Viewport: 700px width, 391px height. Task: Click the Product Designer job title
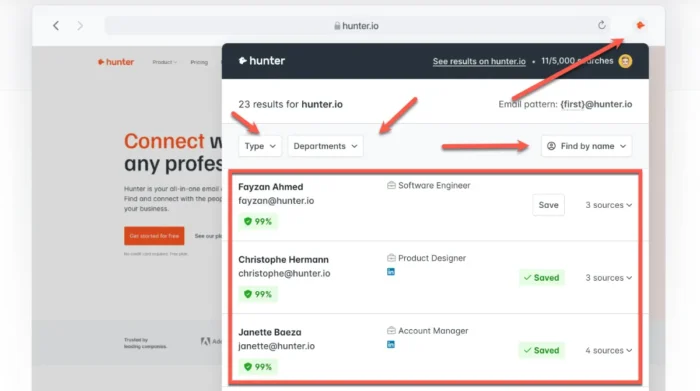tap(432, 258)
